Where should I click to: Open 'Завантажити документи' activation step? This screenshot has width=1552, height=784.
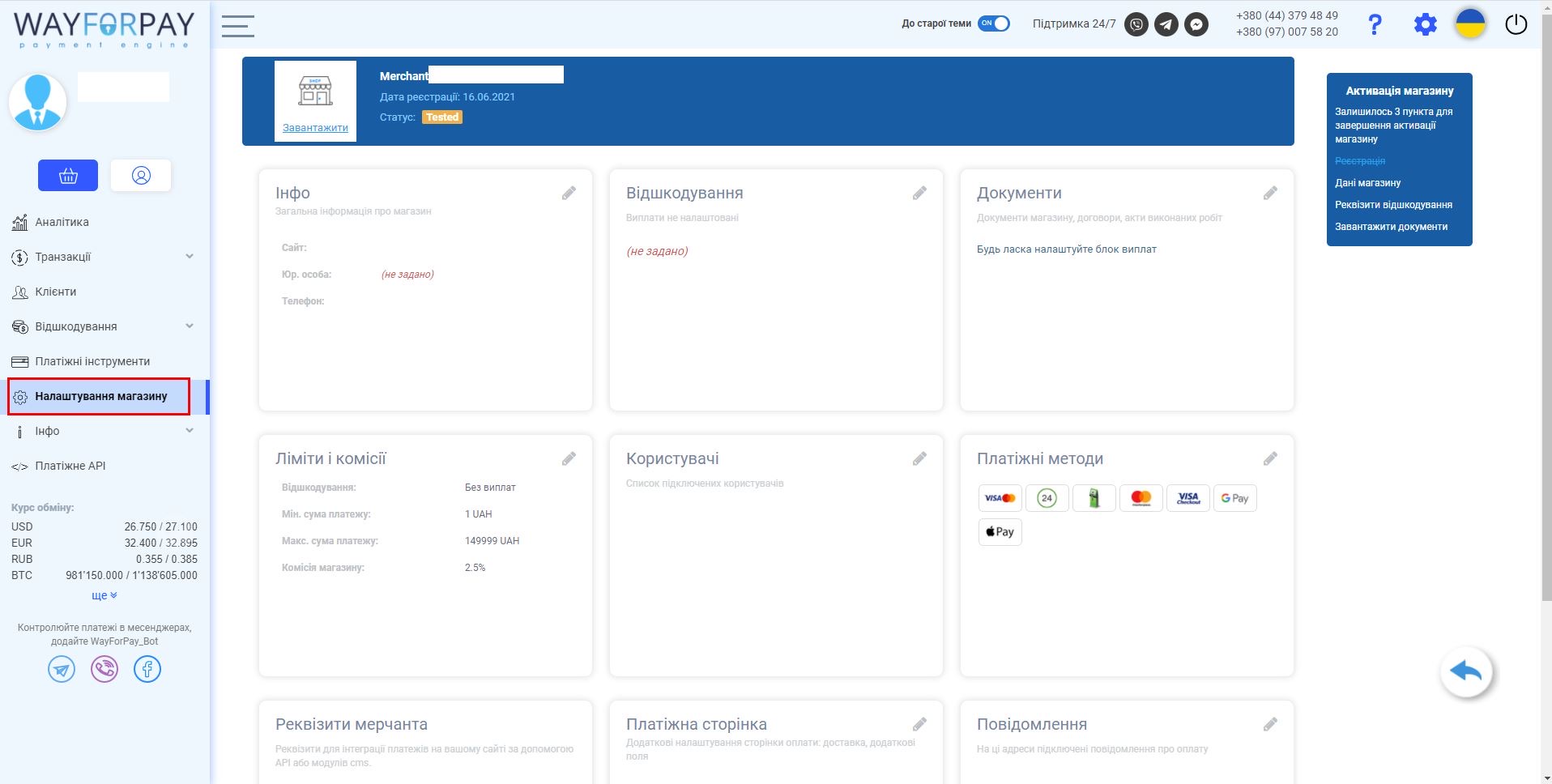pos(1391,227)
